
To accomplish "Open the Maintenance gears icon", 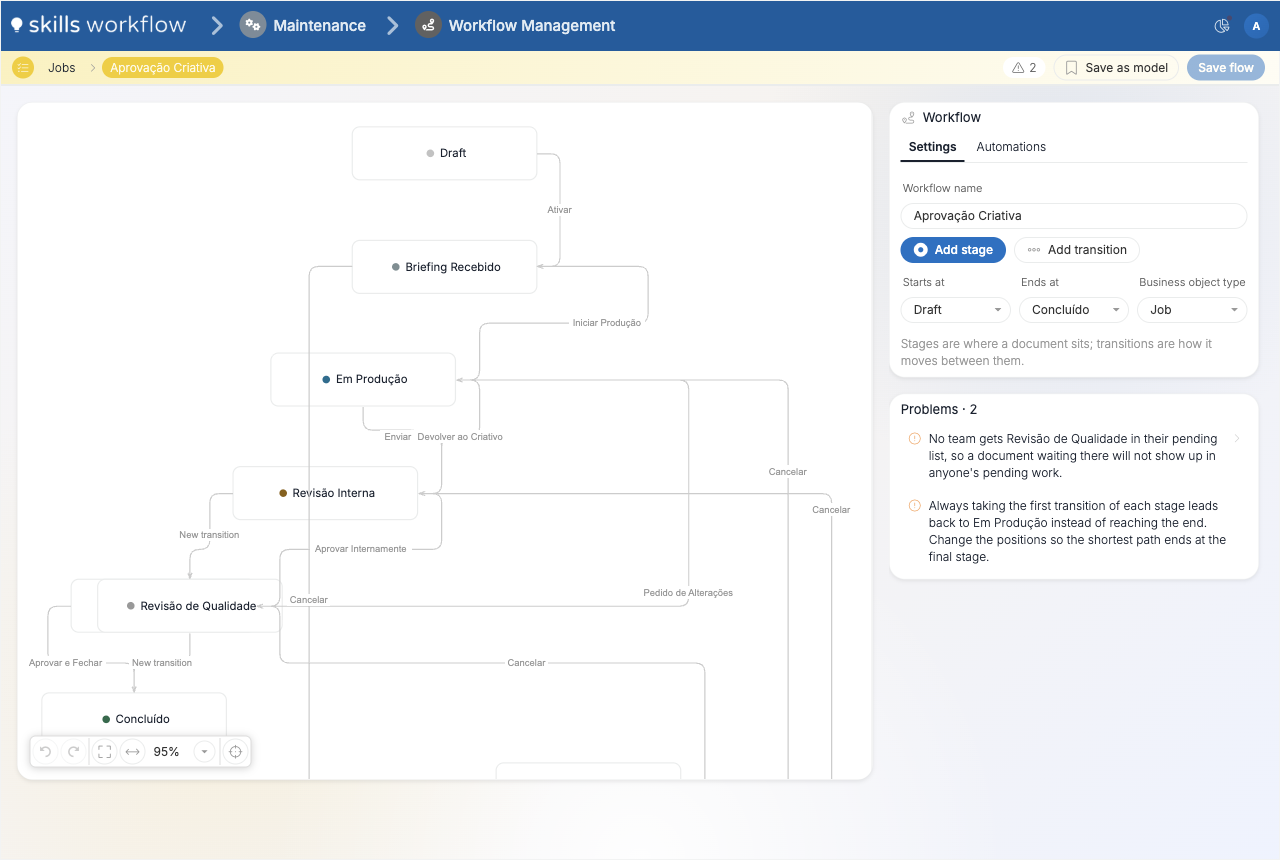I will (253, 26).
